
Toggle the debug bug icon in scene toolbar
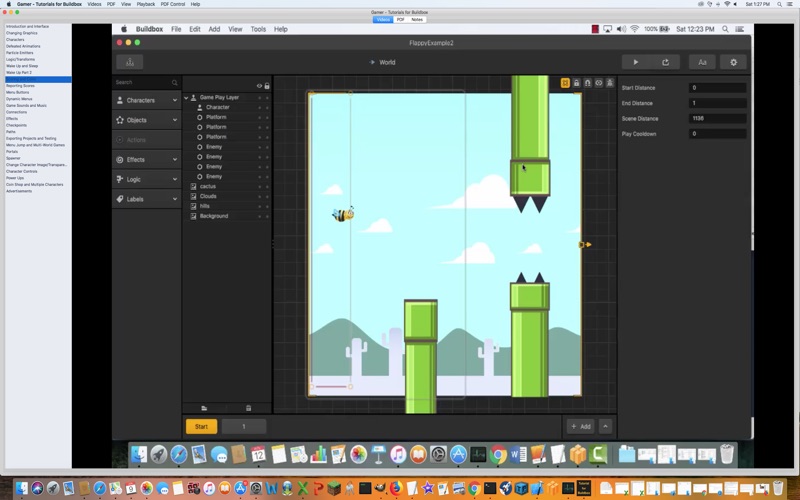pyautogui.click(x=610, y=83)
